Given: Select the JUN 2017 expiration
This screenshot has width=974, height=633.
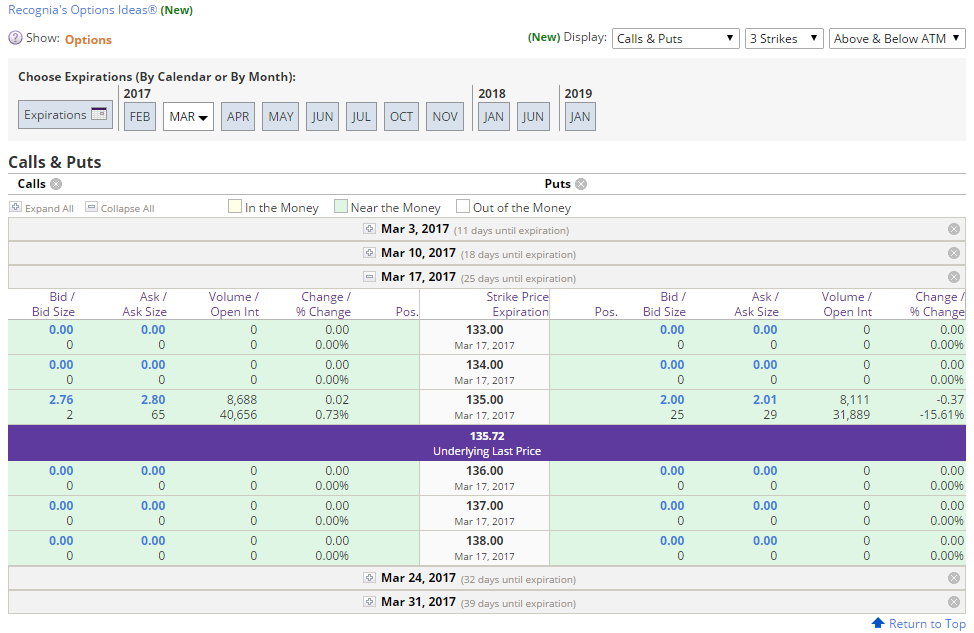Looking at the screenshot, I should tap(322, 117).
